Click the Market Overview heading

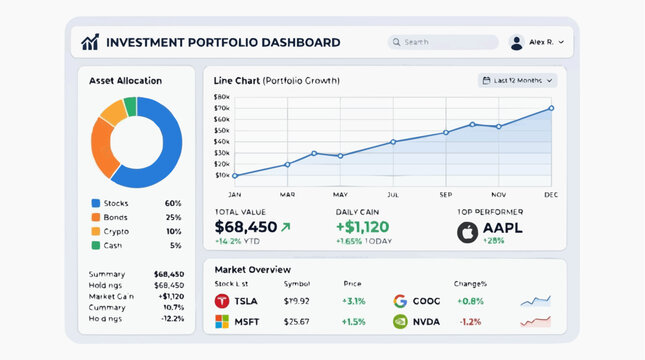point(253,270)
